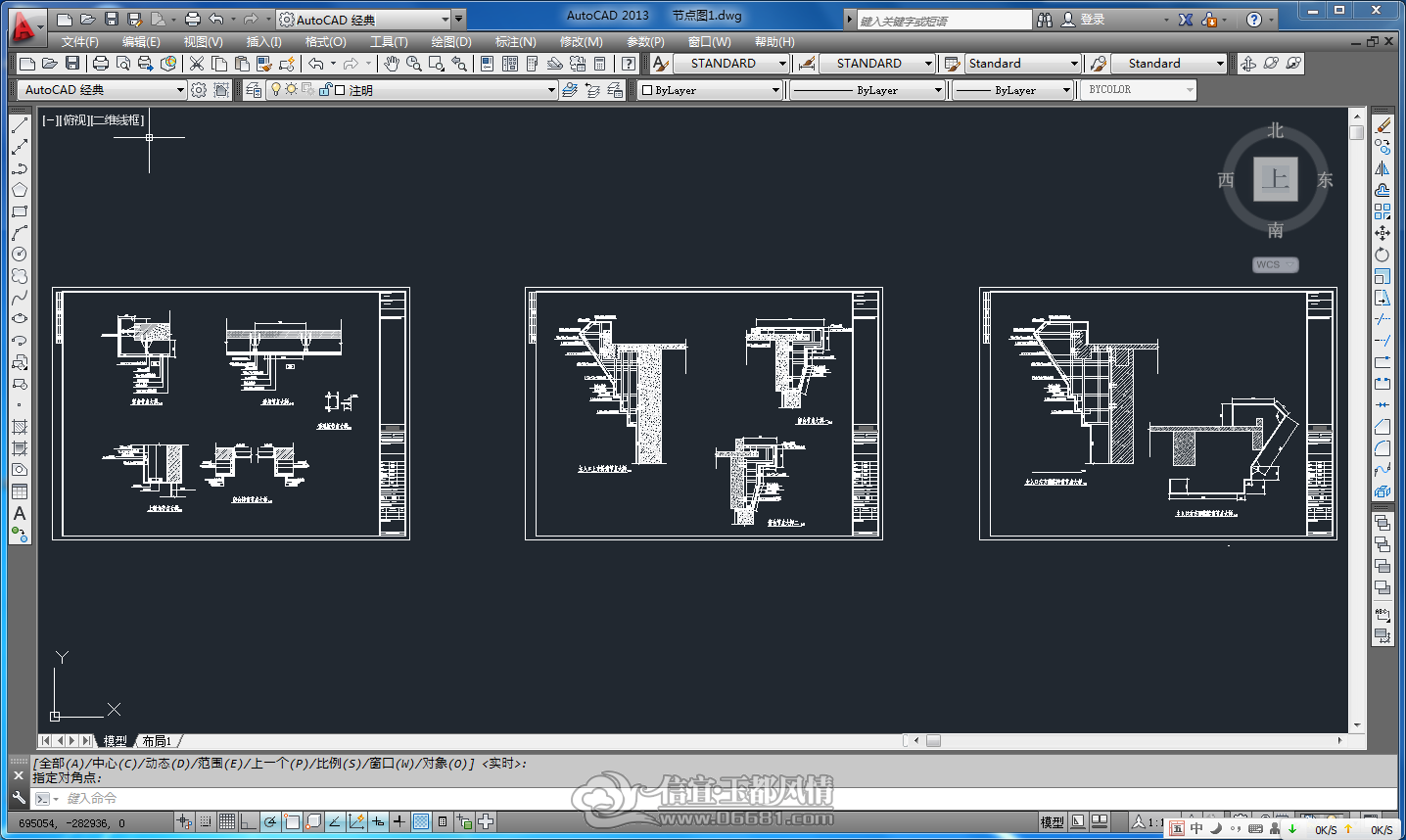
Task: Open the 文件(F) menu
Action: (x=80, y=42)
